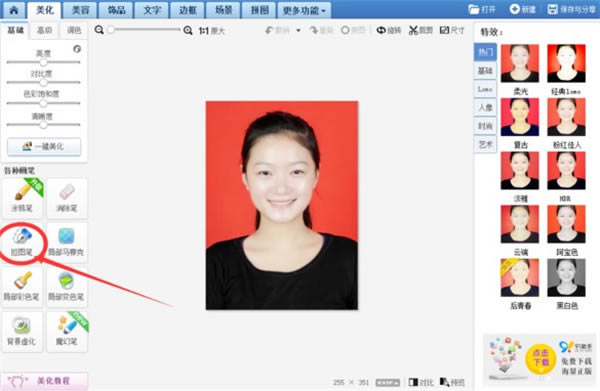600x391 pixels.
Task: Select the 基础 adjustment sub-tab
Action: click(16, 30)
